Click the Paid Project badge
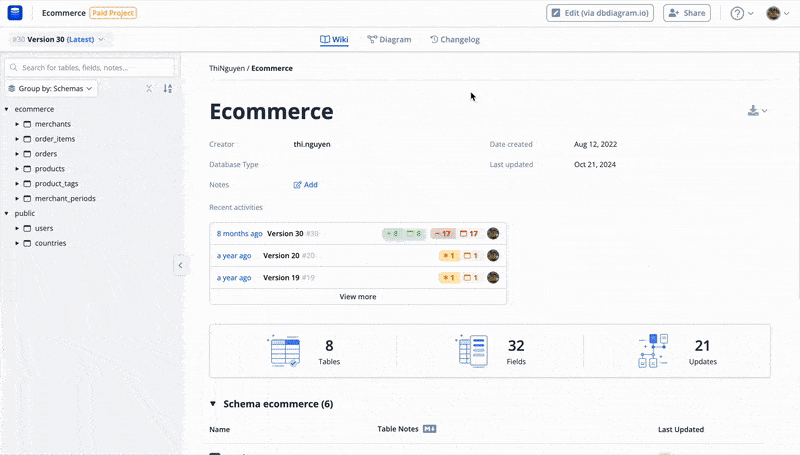The width and height of the screenshot is (800, 455). tap(113, 13)
